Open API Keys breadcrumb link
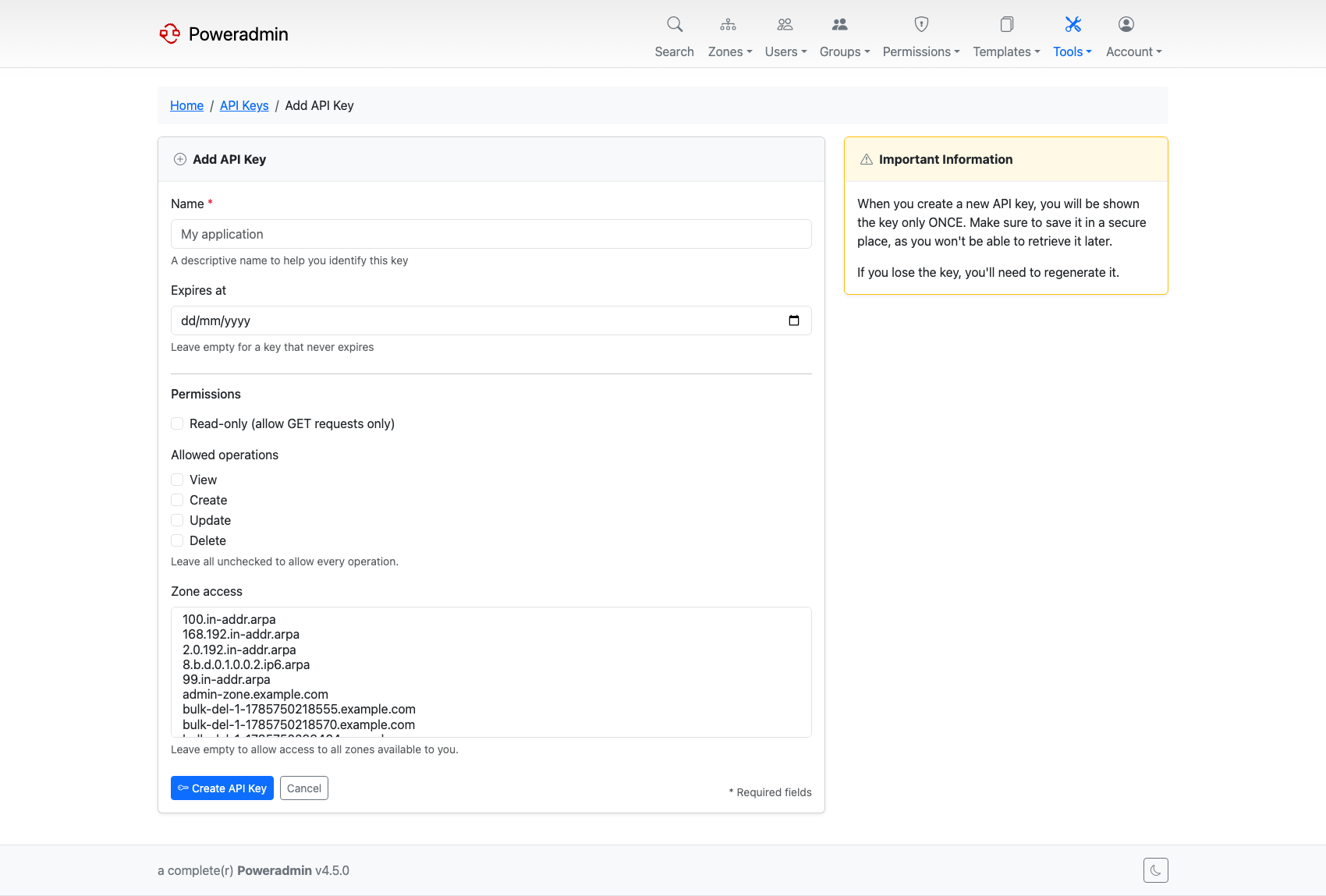1326x896 pixels. tap(244, 105)
